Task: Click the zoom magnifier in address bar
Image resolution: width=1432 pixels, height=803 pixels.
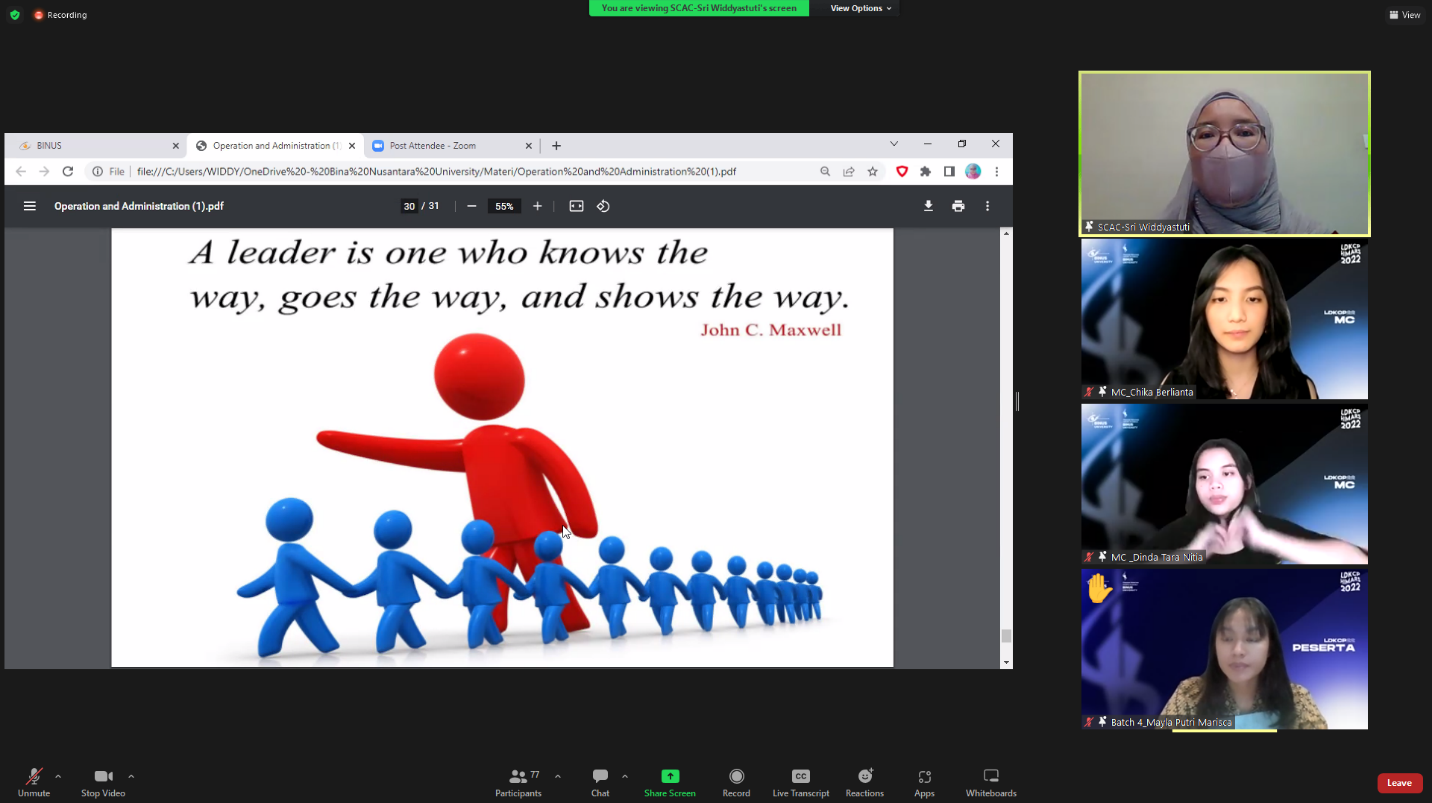Action: click(x=825, y=172)
